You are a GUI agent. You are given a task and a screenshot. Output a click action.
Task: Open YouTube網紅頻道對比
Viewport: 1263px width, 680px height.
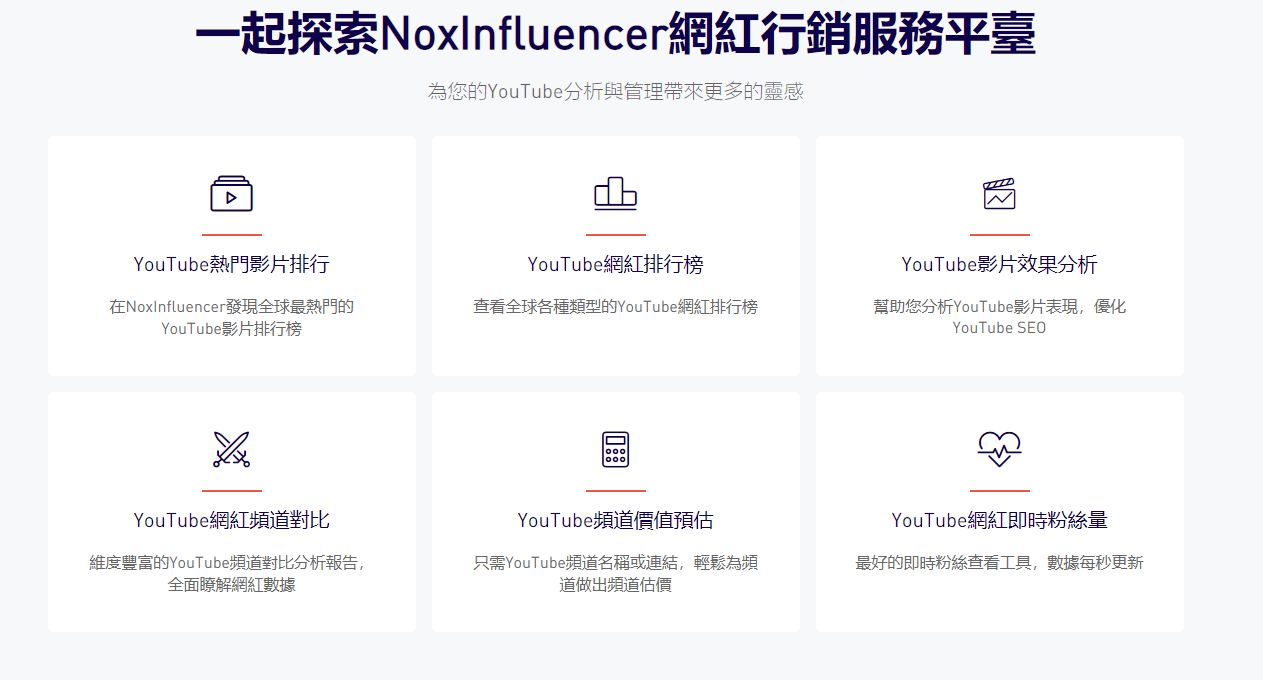click(231, 518)
